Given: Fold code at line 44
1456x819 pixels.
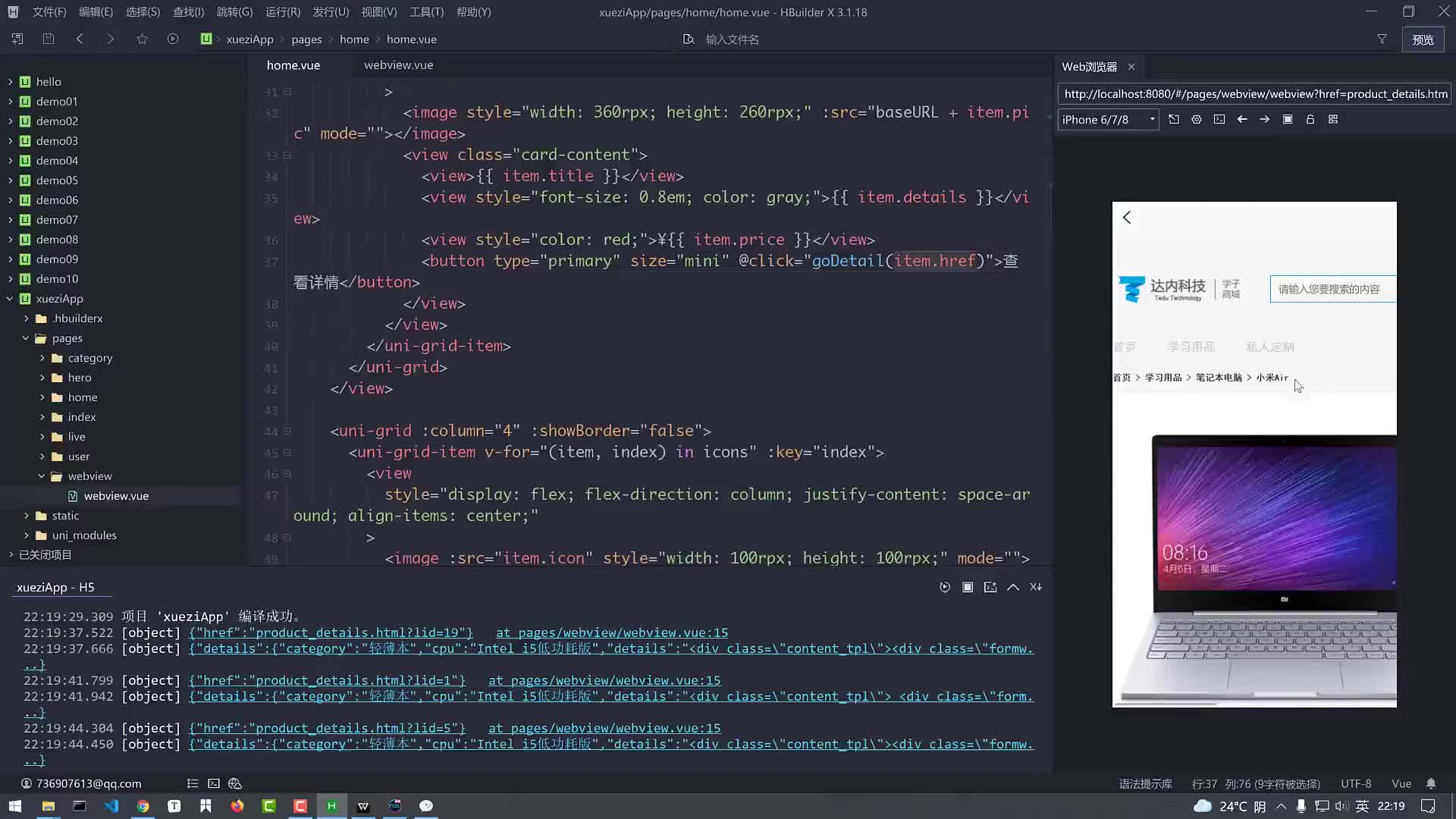Looking at the screenshot, I should pos(287,431).
